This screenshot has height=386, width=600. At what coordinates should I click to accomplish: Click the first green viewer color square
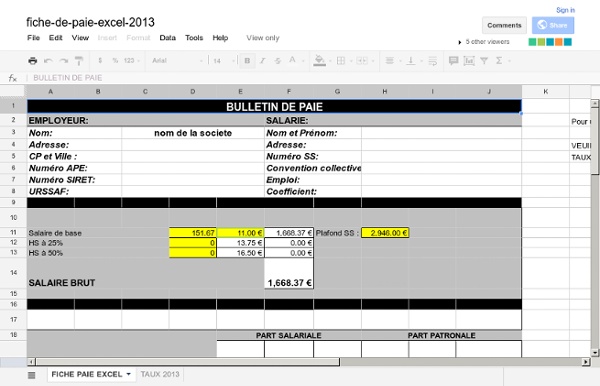click(532, 42)
